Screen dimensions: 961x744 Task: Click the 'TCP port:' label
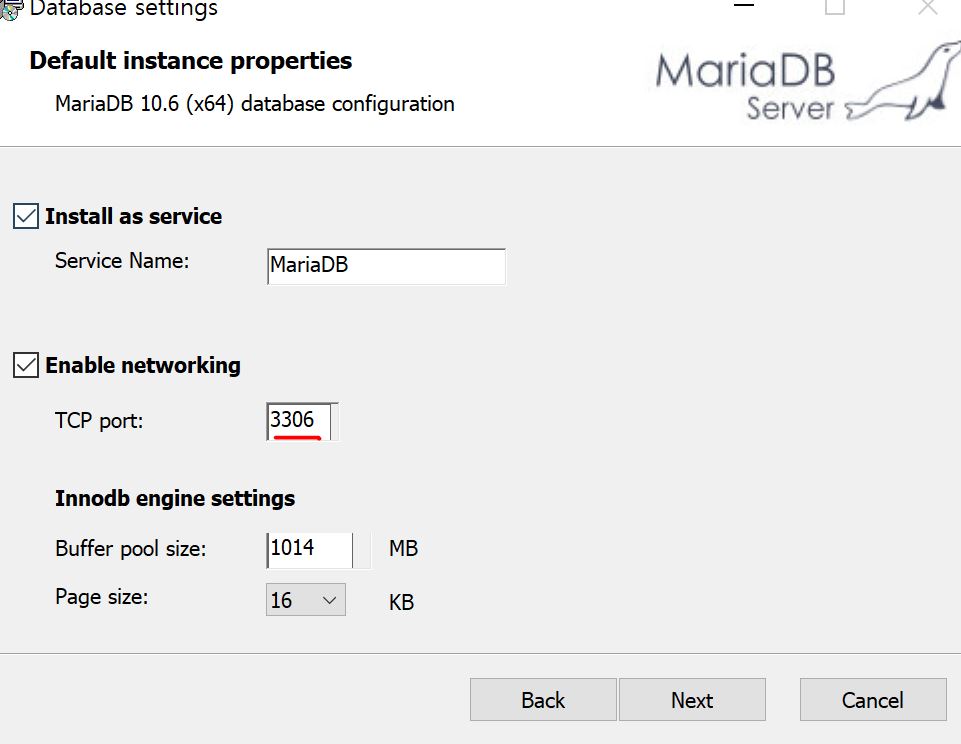pyautogui.click(x=99, y=421)
